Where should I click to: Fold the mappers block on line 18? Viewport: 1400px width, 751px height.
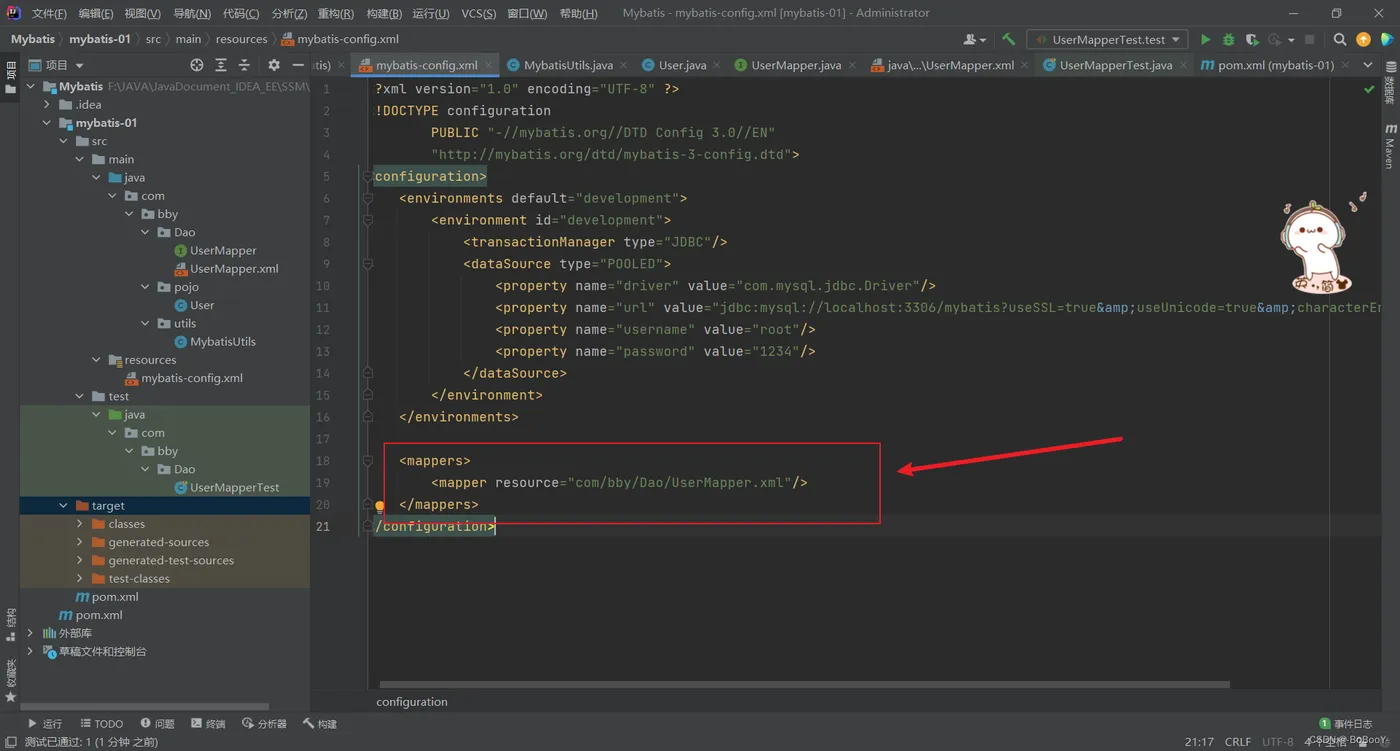point(368,461)
